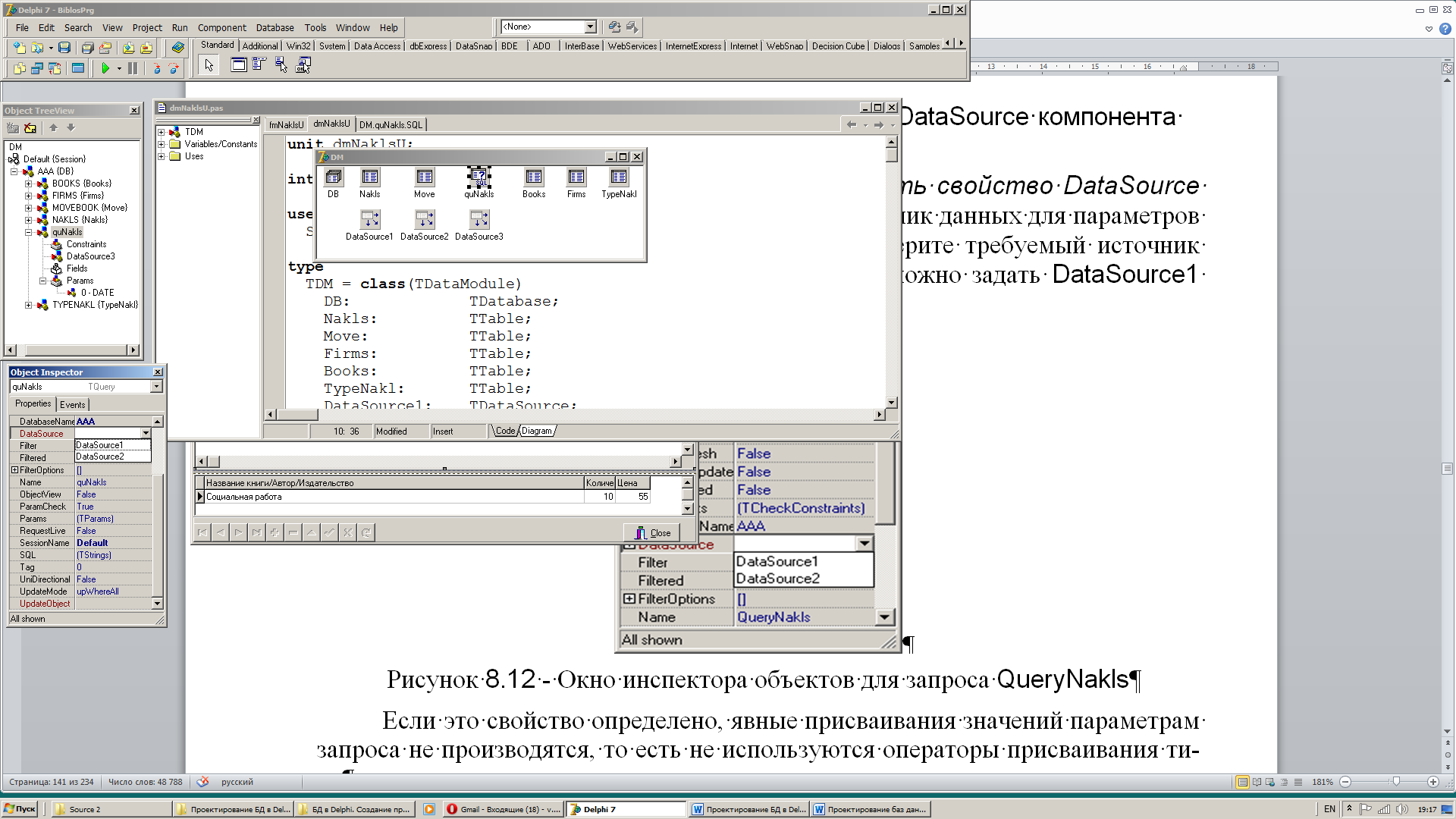Select the '0 - DATE' param tree item

pyautogui.click(x=98, y=293)
